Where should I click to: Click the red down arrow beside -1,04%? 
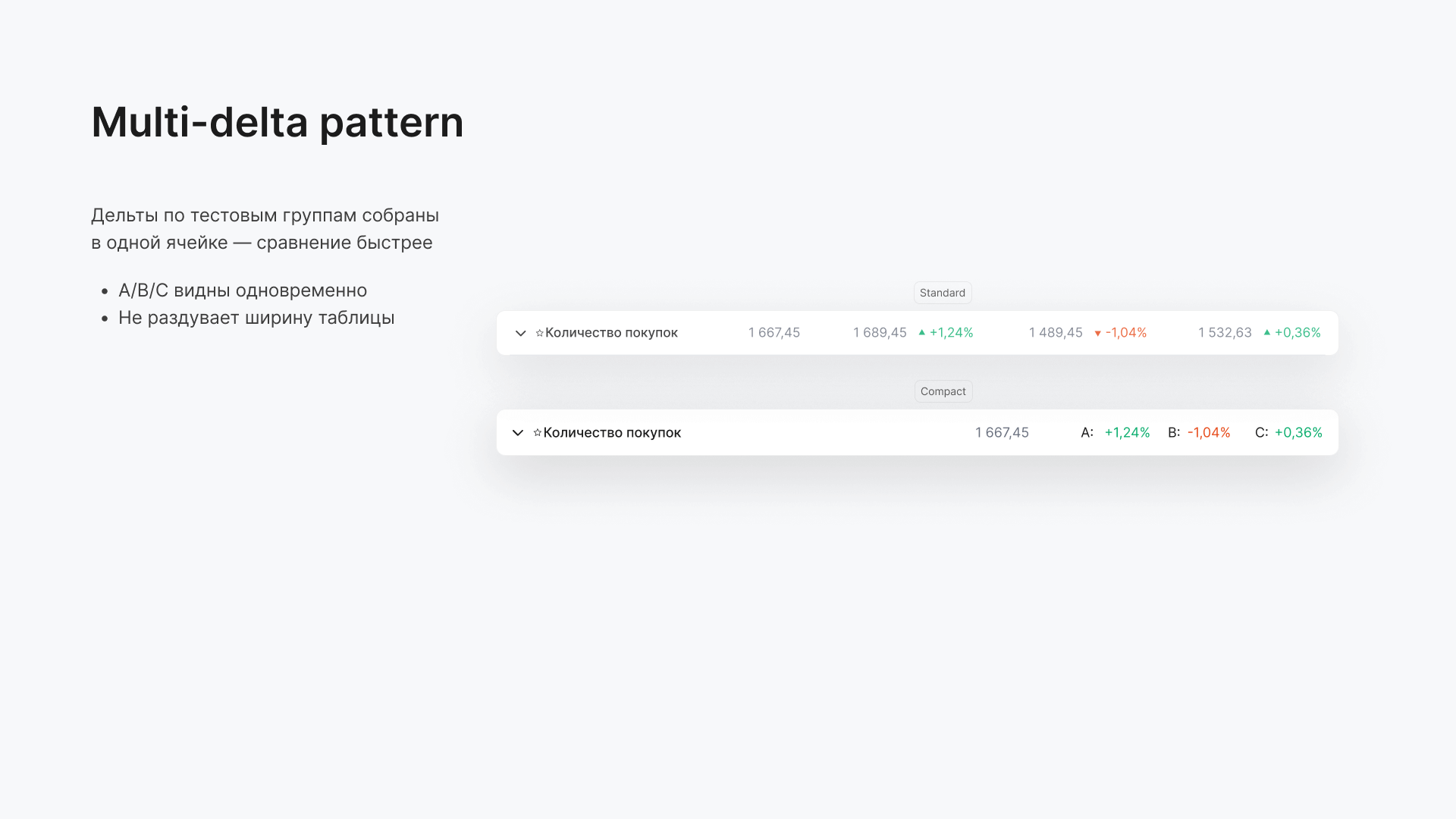[1099, 332]
